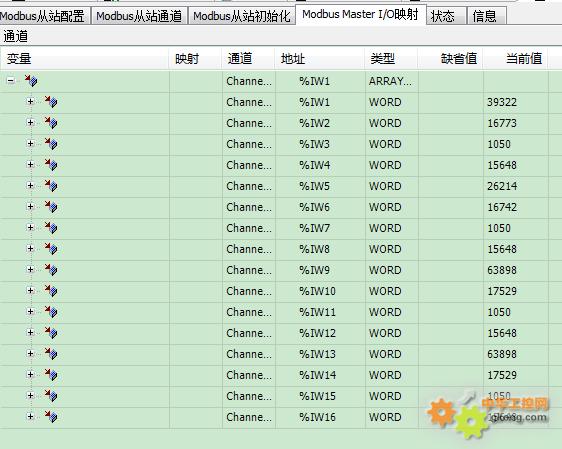
Task: Expand the %IW7 WORD entry
Action: click(x=30, y=228)
